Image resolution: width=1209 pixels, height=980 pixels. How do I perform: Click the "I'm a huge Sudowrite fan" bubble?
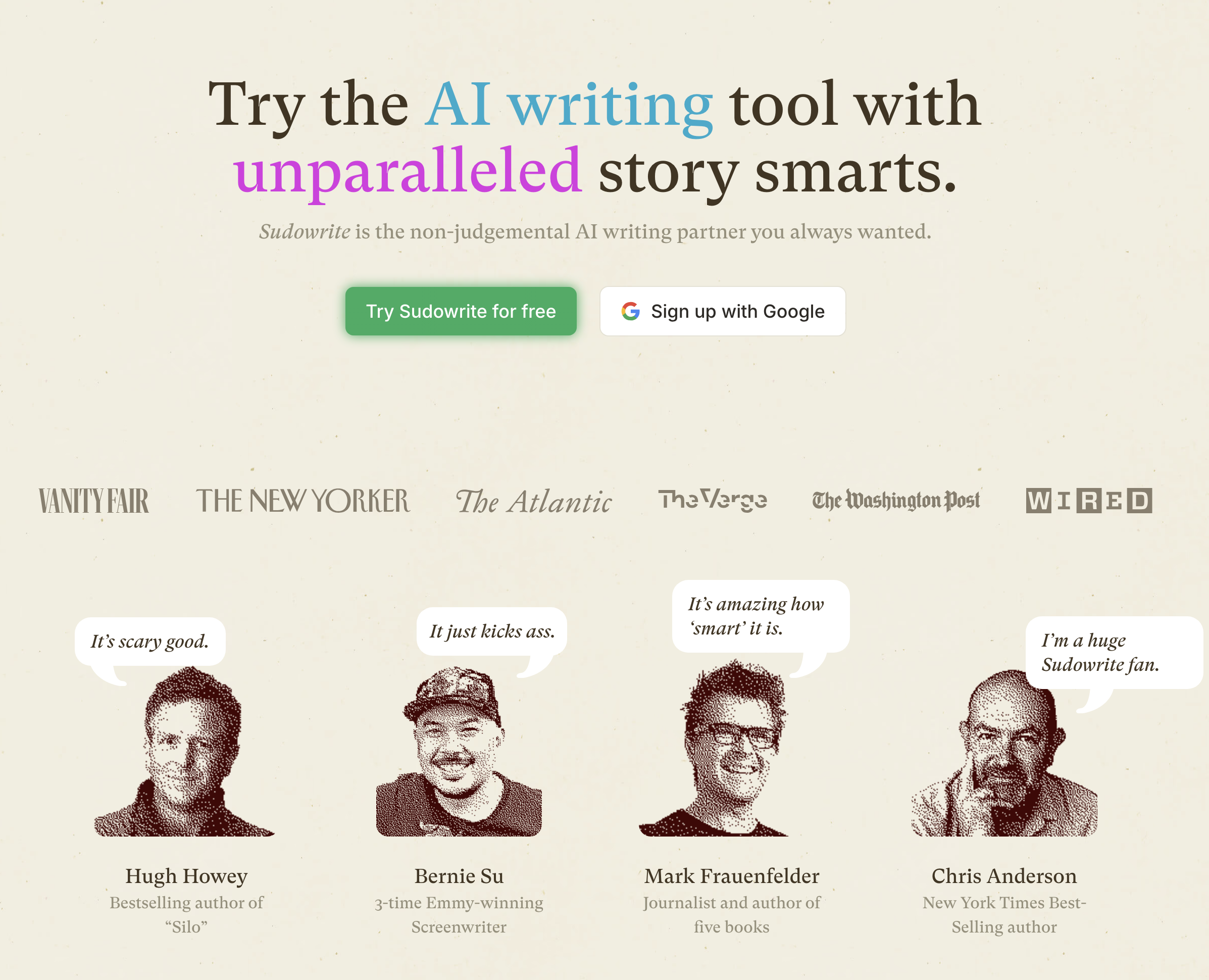click(1113, 652)
